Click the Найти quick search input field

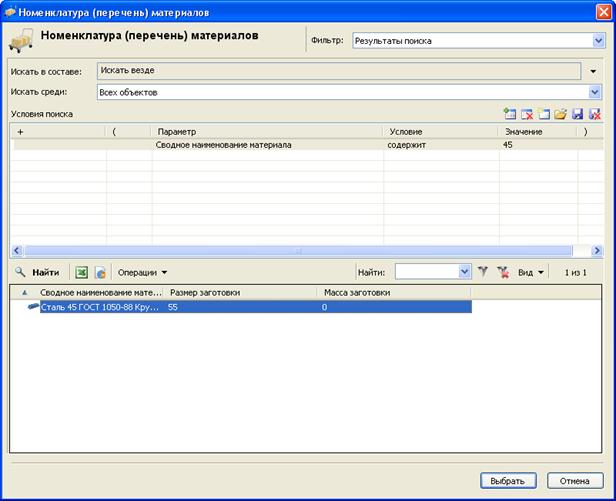(426, 271)
